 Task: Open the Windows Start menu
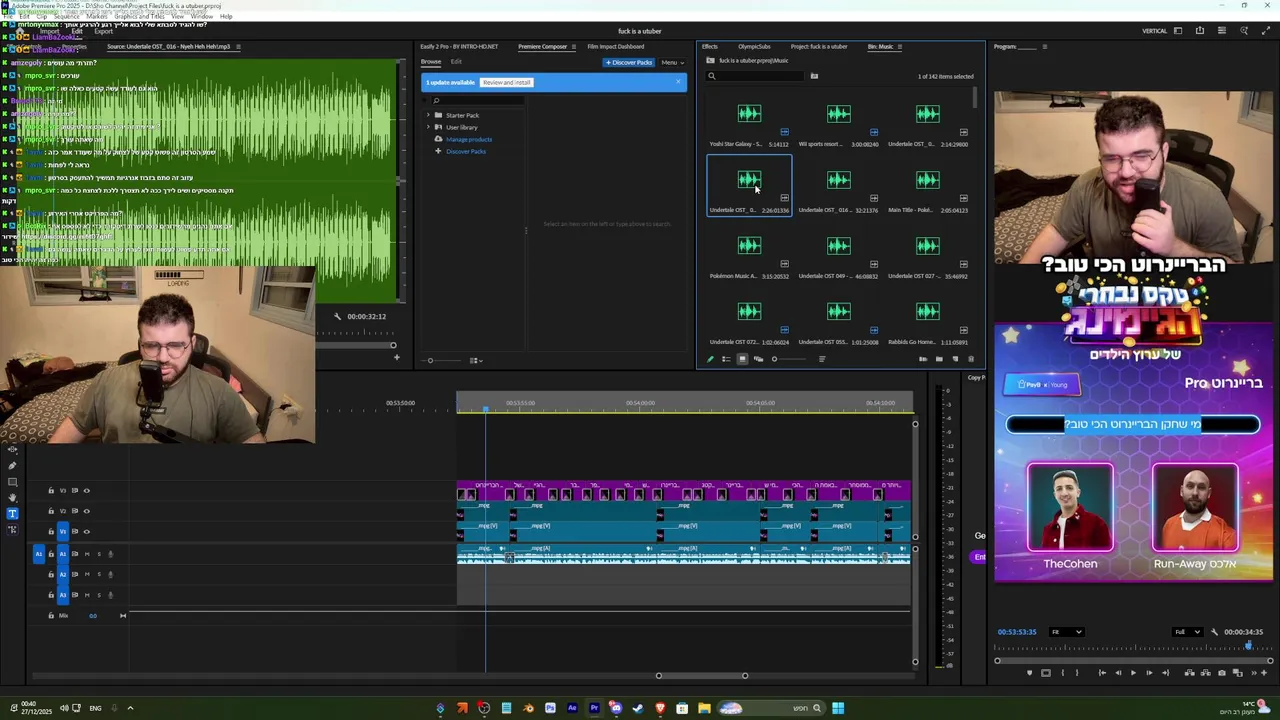838,708
